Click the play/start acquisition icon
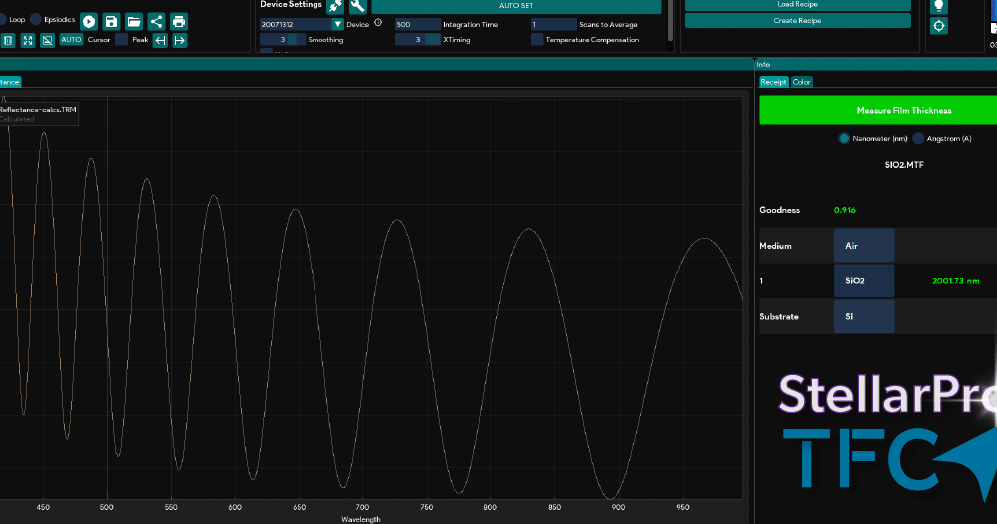Image resolution: width=997 pixels, height=524 pixels. click(x=89, y=21)
